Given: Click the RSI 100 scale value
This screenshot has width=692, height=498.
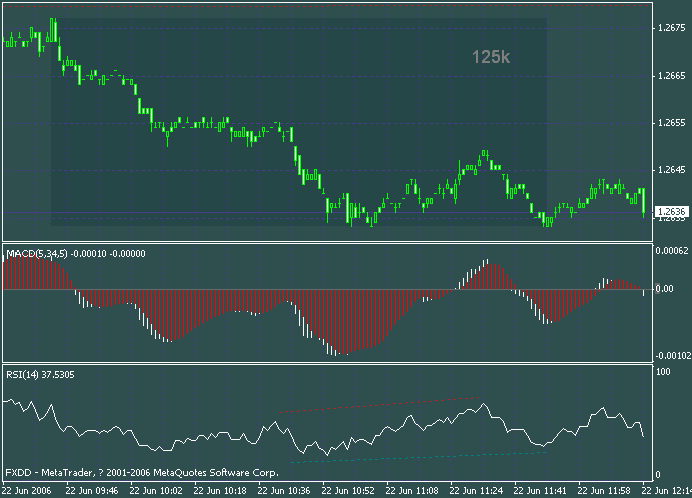Looking at the screenshot, I should 661,372.
